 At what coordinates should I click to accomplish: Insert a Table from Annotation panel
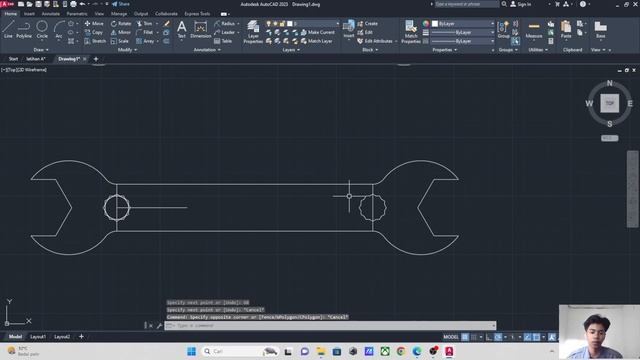pyautogui.click(x=223, y=41)
